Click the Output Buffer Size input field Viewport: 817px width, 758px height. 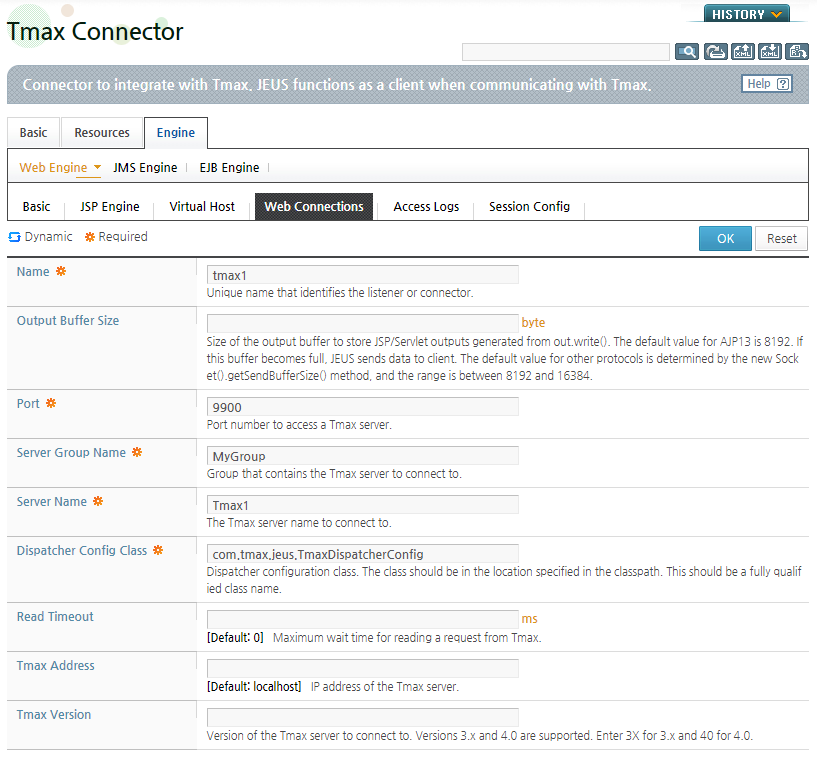[x=363, y=324]
